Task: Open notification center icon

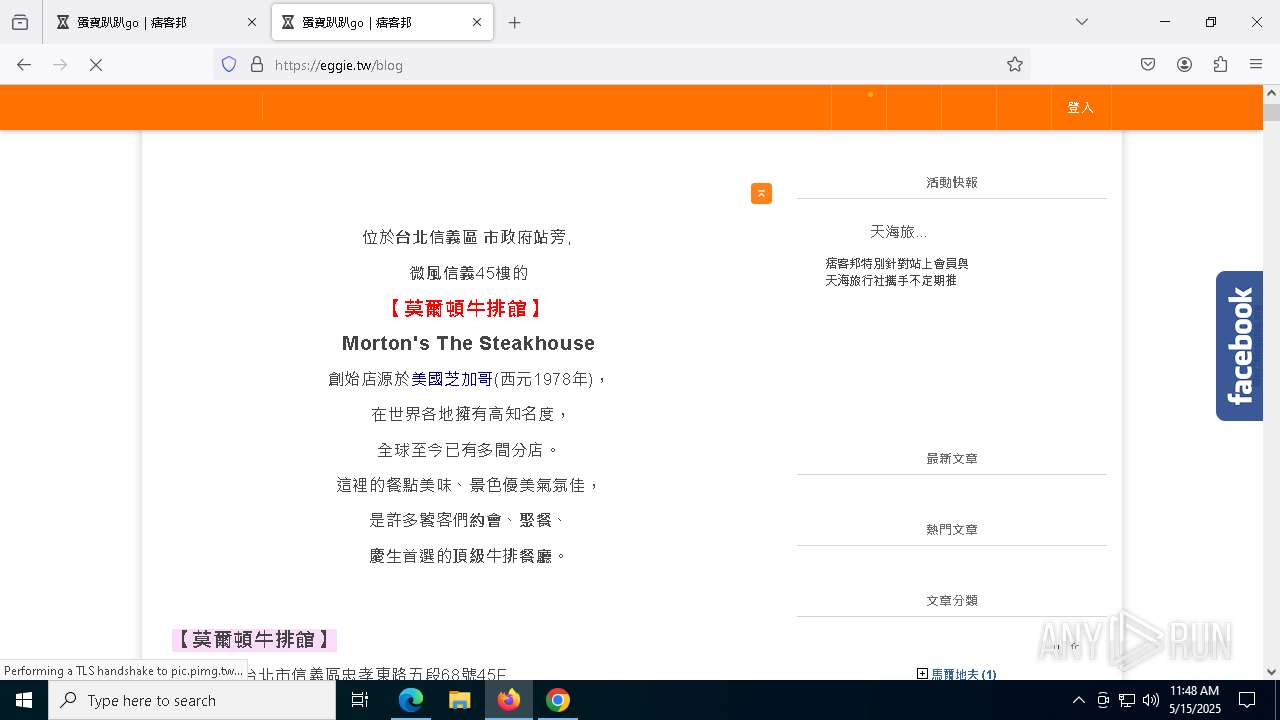Action: point(1247,700)
